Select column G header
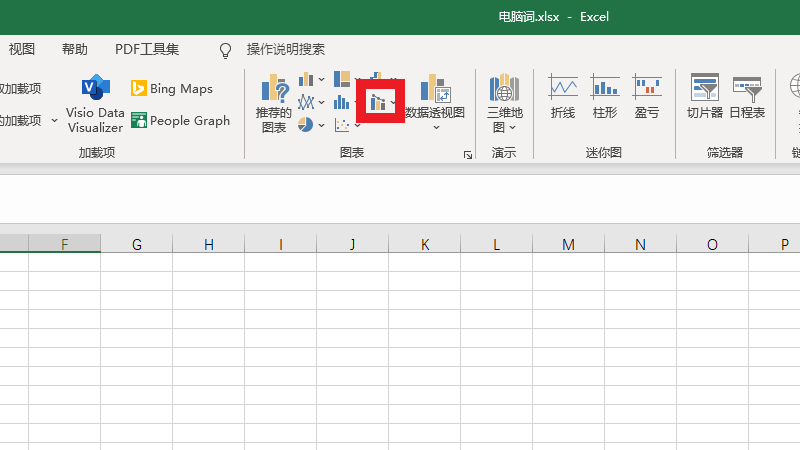 [136, 244]
